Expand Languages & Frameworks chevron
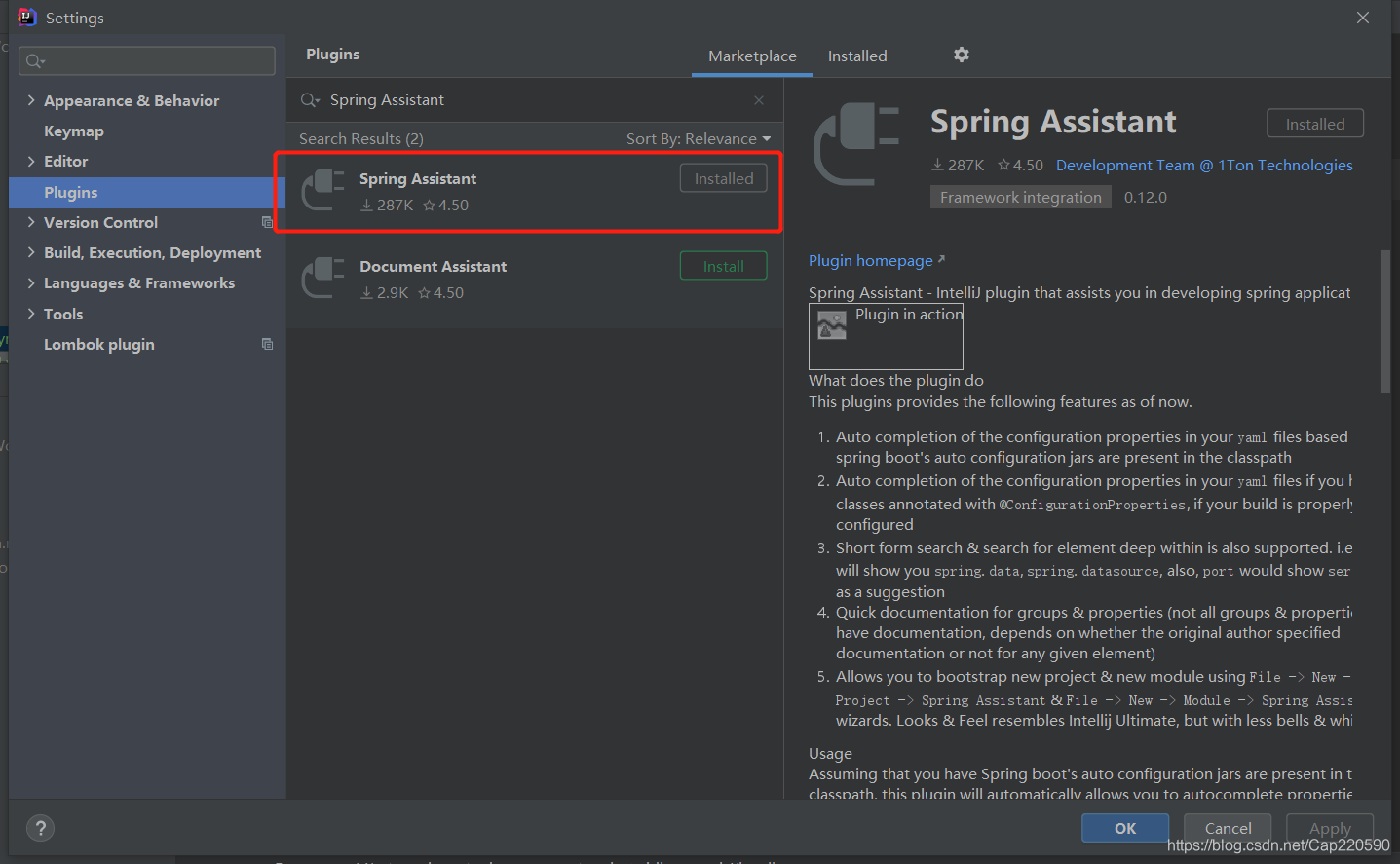 (x=31, y=282)
